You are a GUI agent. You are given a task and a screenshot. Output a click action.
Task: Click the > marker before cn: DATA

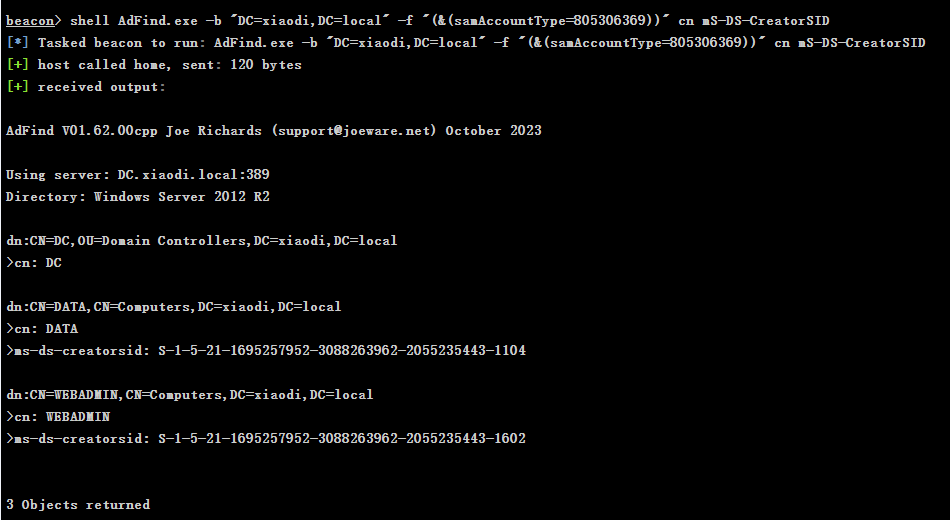click(10, 328)
